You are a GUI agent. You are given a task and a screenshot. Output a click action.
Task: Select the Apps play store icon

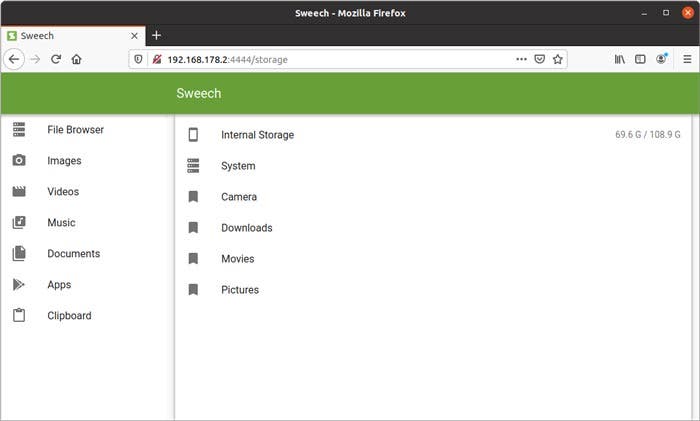[x=18, y=284]
